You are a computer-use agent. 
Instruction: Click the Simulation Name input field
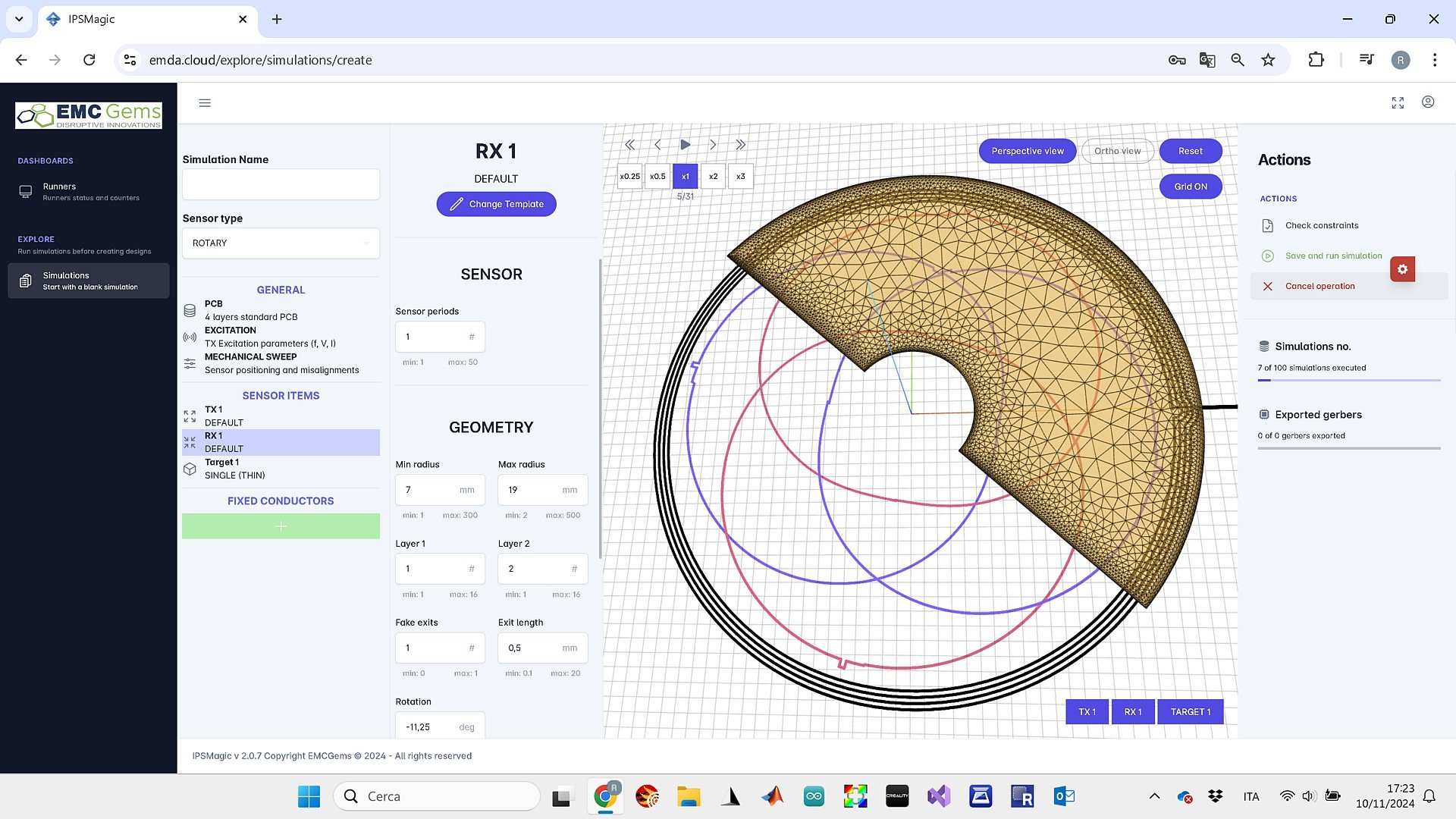point(281,184)
